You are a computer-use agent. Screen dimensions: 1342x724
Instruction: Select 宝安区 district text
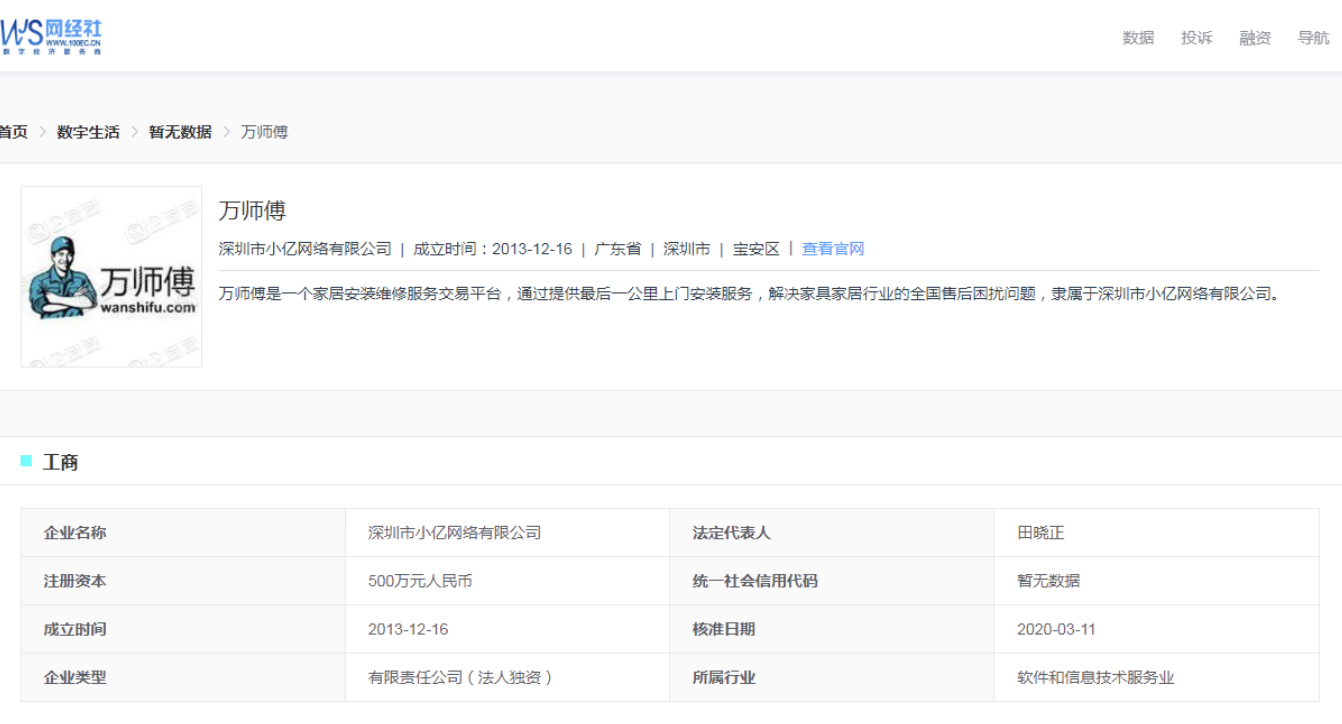point(756,249)
